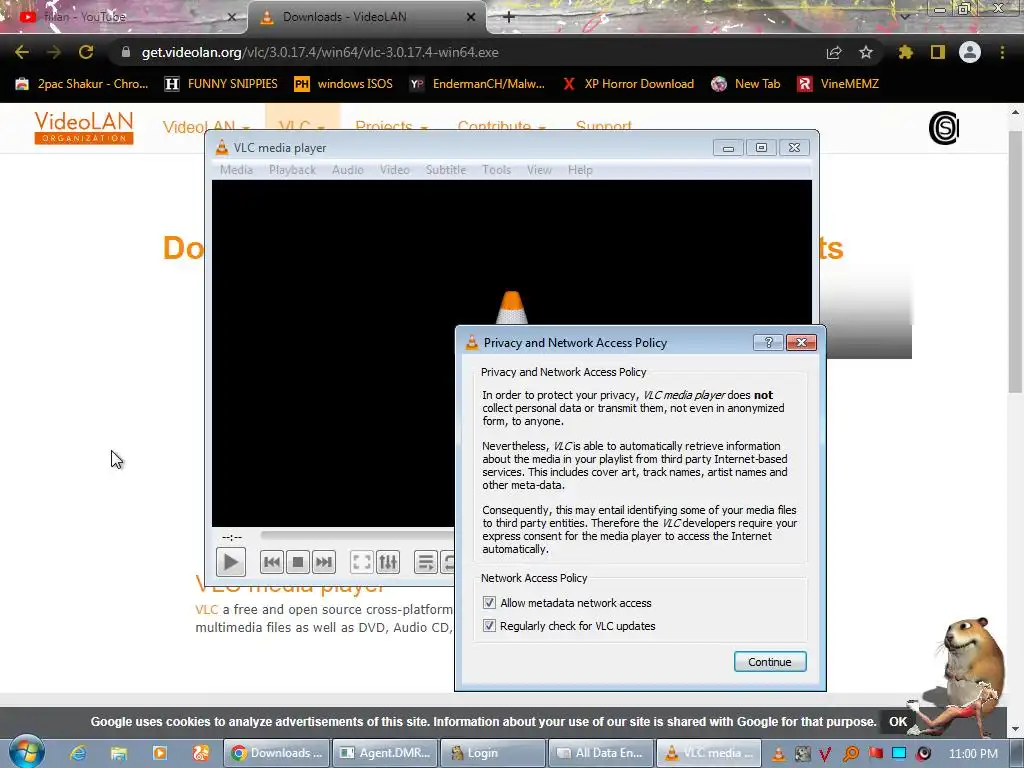Open the Media menu in VLC

pyautogui.click(x=236, y=170)
